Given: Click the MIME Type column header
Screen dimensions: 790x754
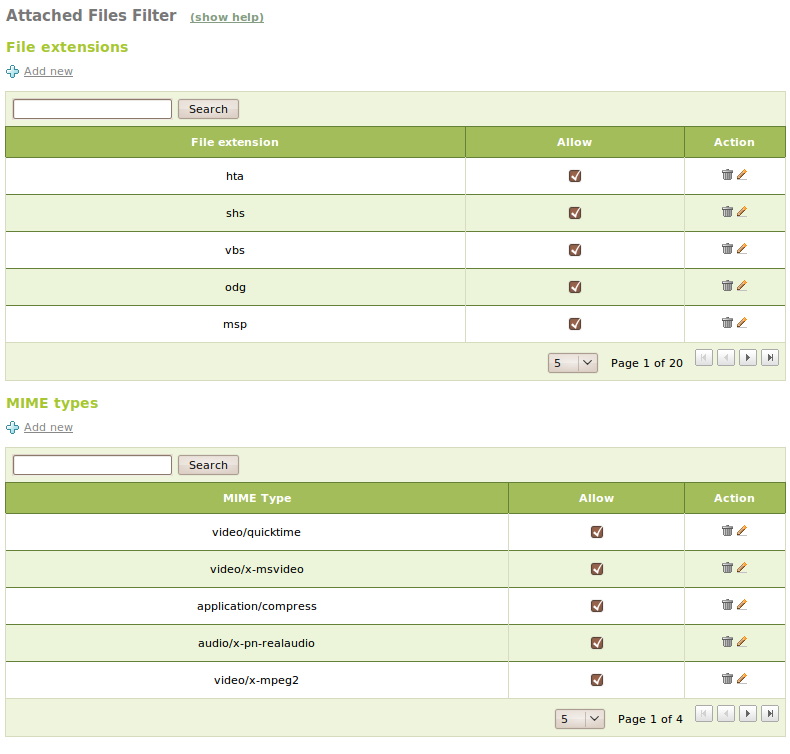Looking at the screenshot, I should [x=257, y=498].
